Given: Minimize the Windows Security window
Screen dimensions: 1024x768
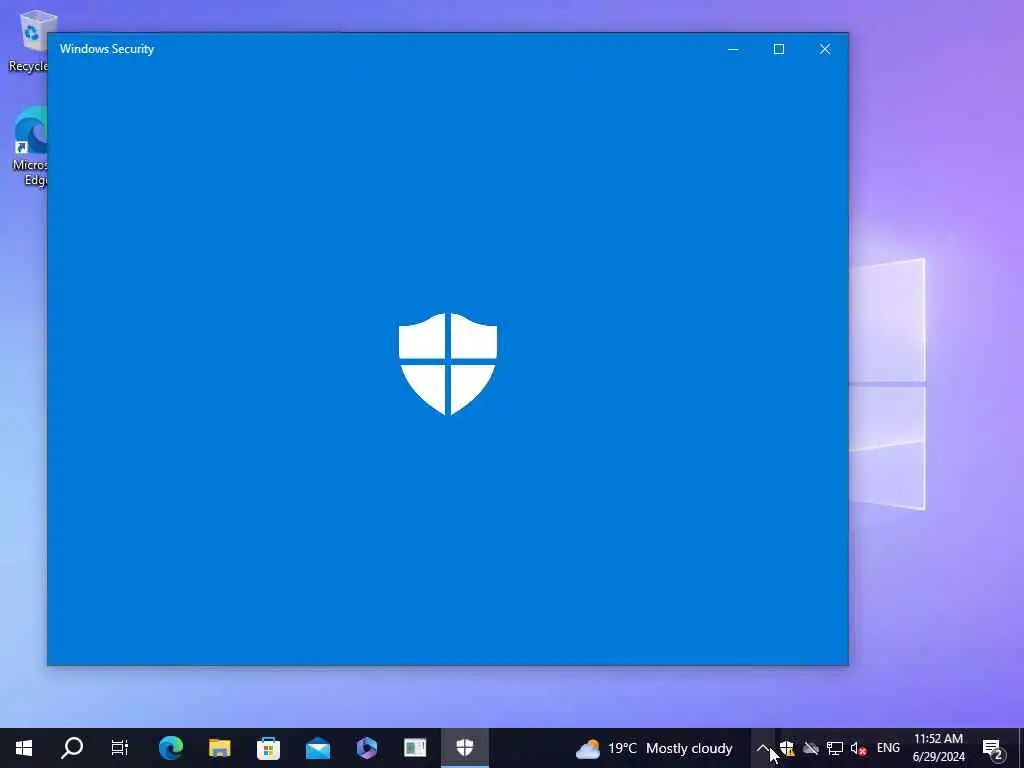Looking at the screenshot, I should point(733,49).
